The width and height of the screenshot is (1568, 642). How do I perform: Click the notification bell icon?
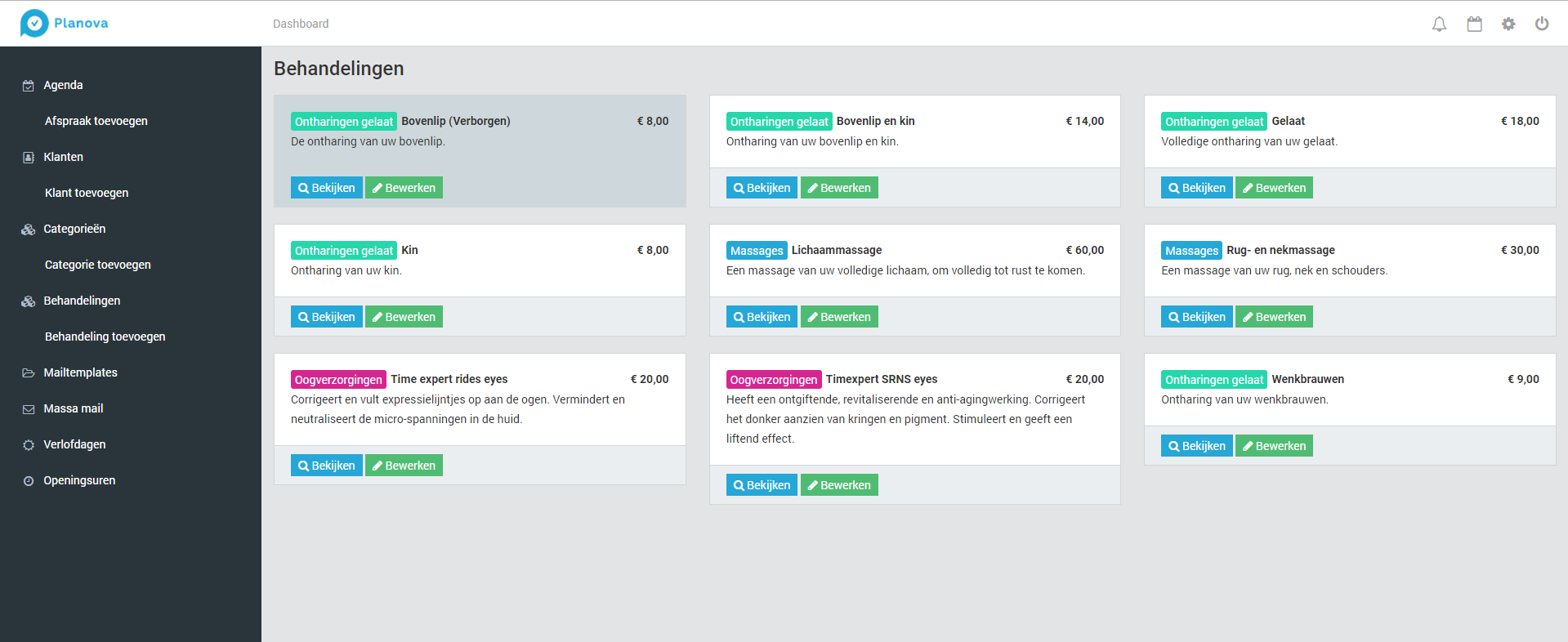[x=1439, y=24]
